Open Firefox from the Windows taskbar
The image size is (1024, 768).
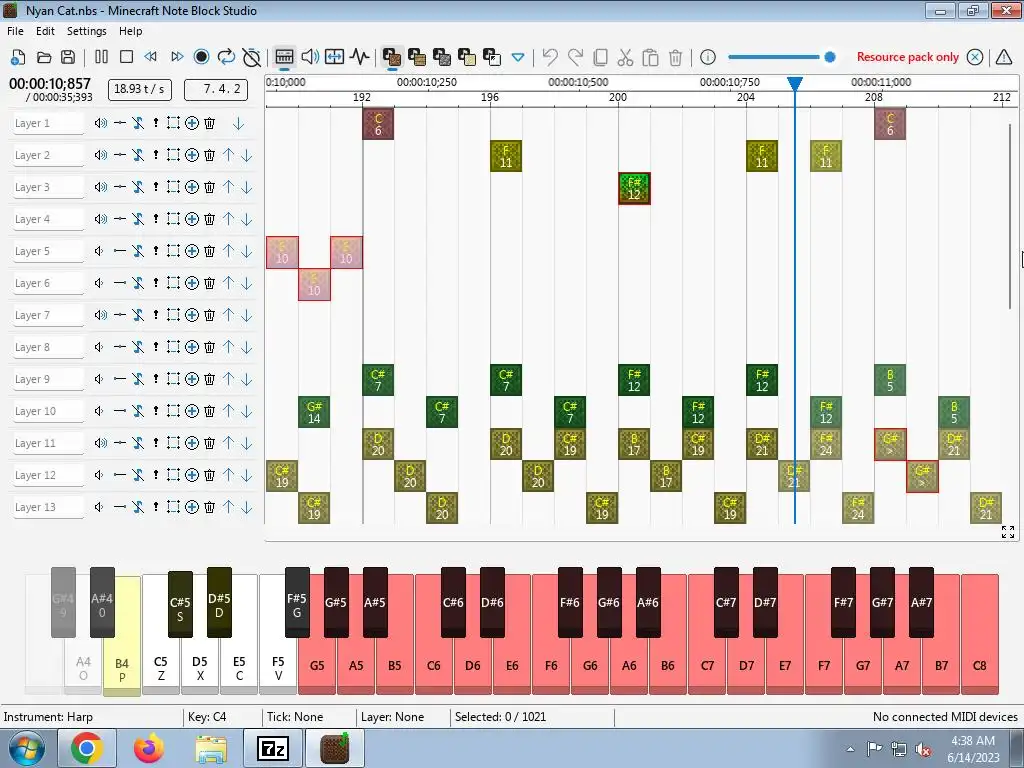(x=149, y=748)
